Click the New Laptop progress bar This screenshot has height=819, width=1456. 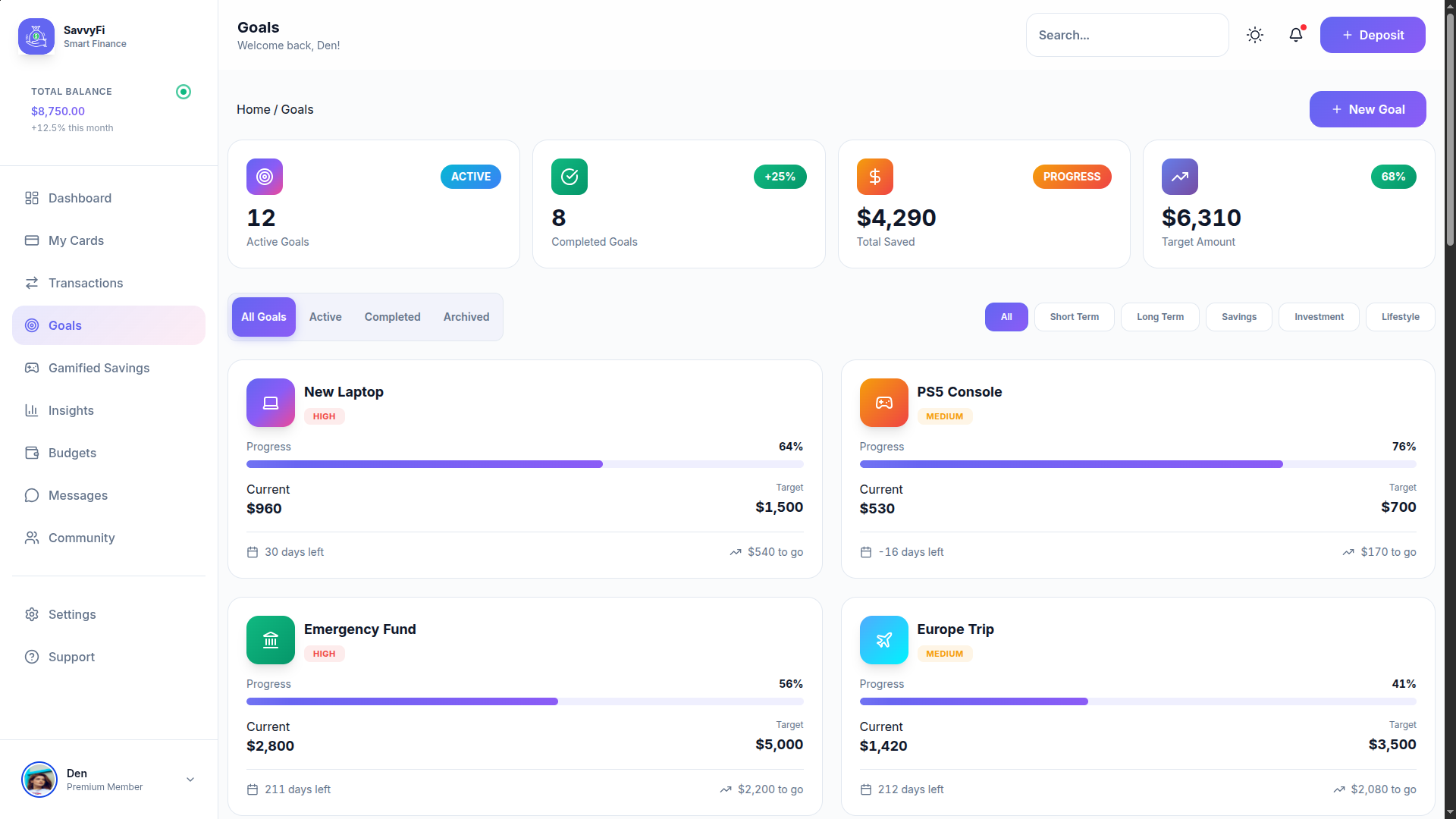525,464
